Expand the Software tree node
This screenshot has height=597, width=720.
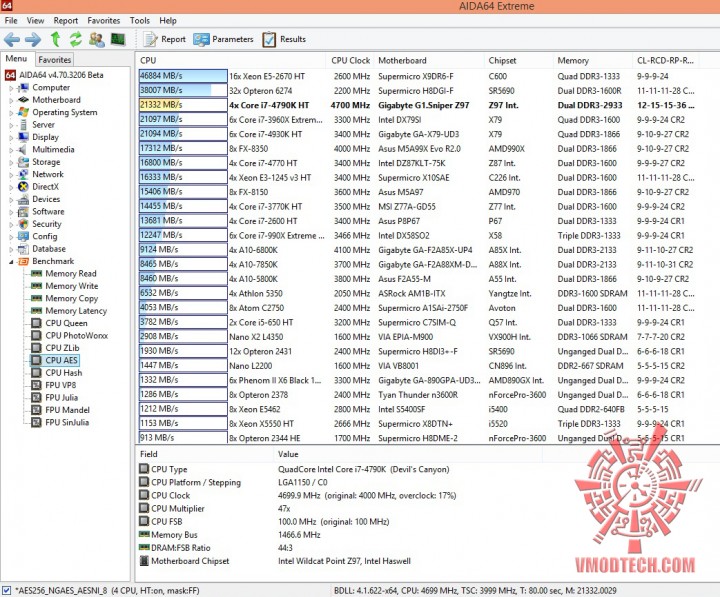pos(11,212)
